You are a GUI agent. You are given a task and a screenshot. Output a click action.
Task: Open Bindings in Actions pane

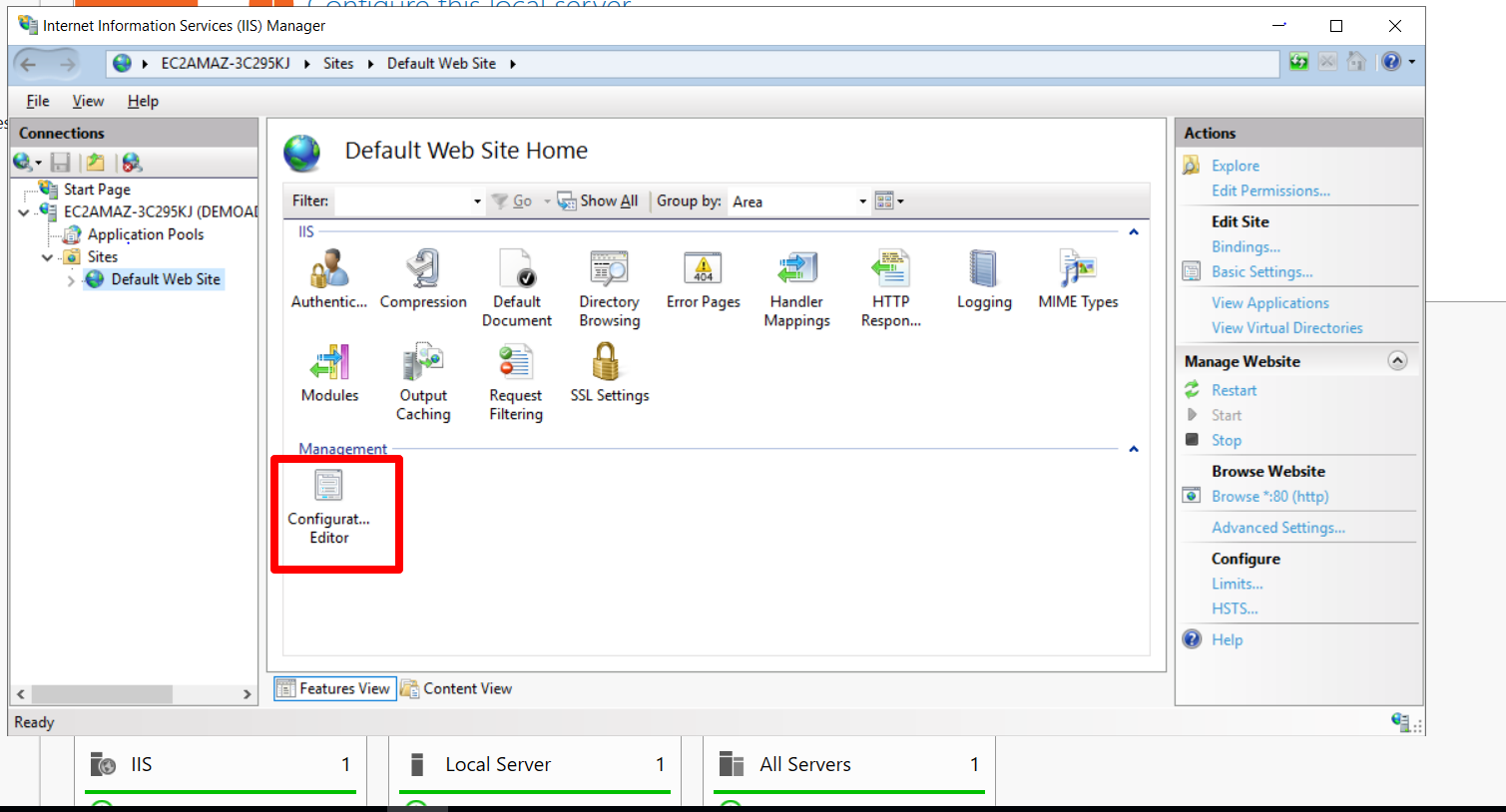[1246, 246]
